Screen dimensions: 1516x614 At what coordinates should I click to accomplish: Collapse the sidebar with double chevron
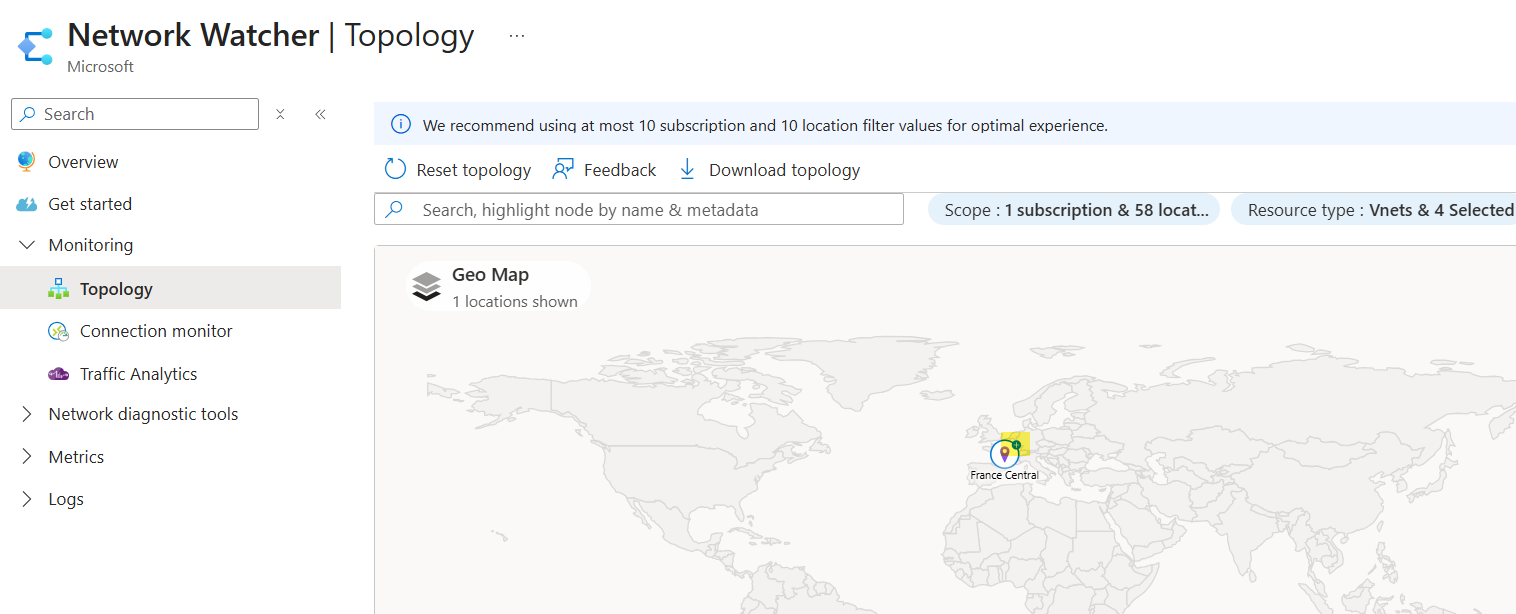pos(320,114)
